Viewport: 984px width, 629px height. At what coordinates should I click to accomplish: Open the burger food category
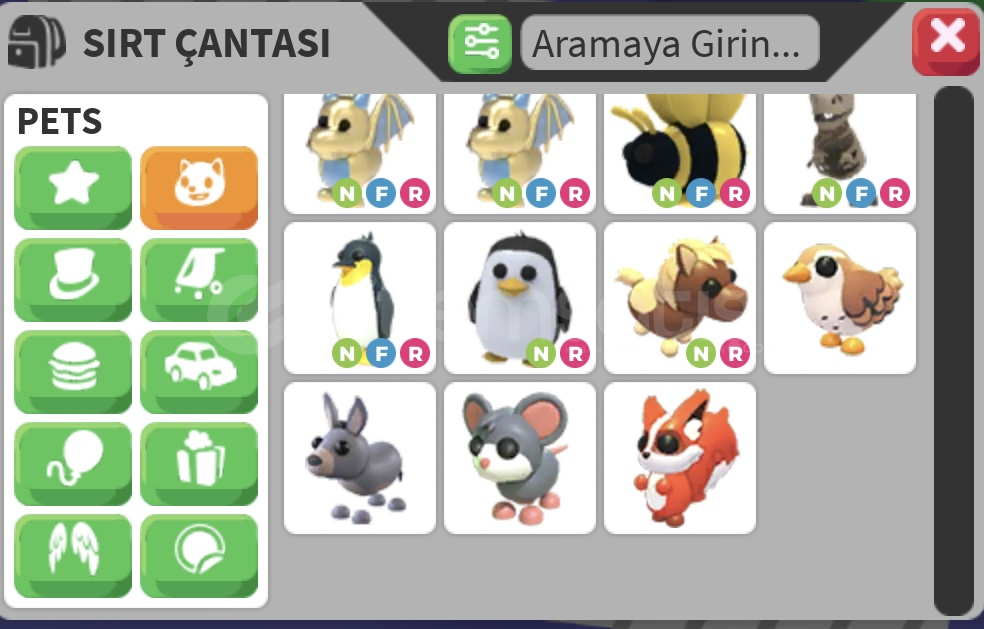[73, 372]
